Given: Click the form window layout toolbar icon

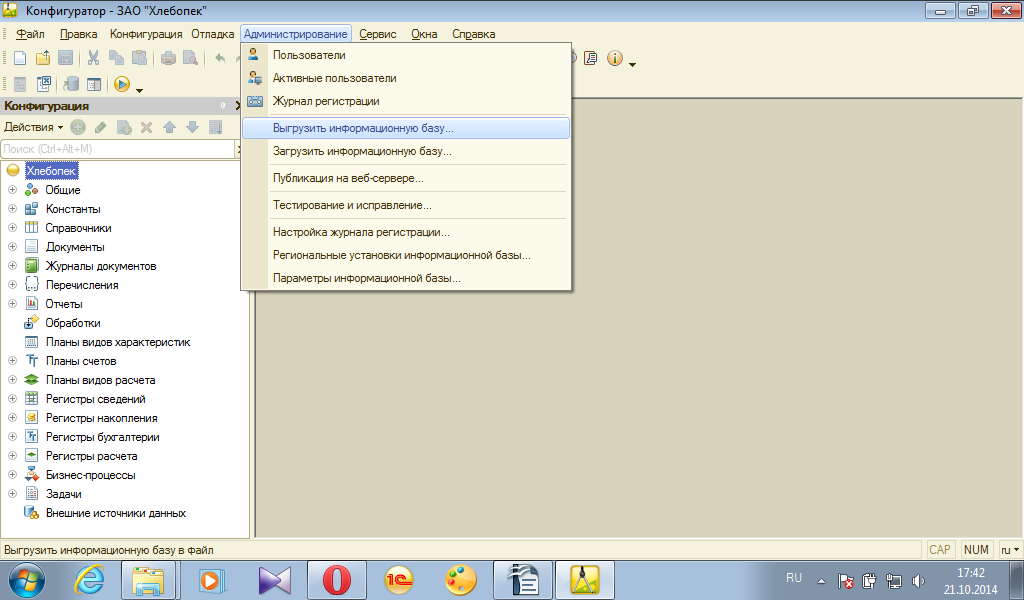Looking at the screenshot, I should [94, 84].
